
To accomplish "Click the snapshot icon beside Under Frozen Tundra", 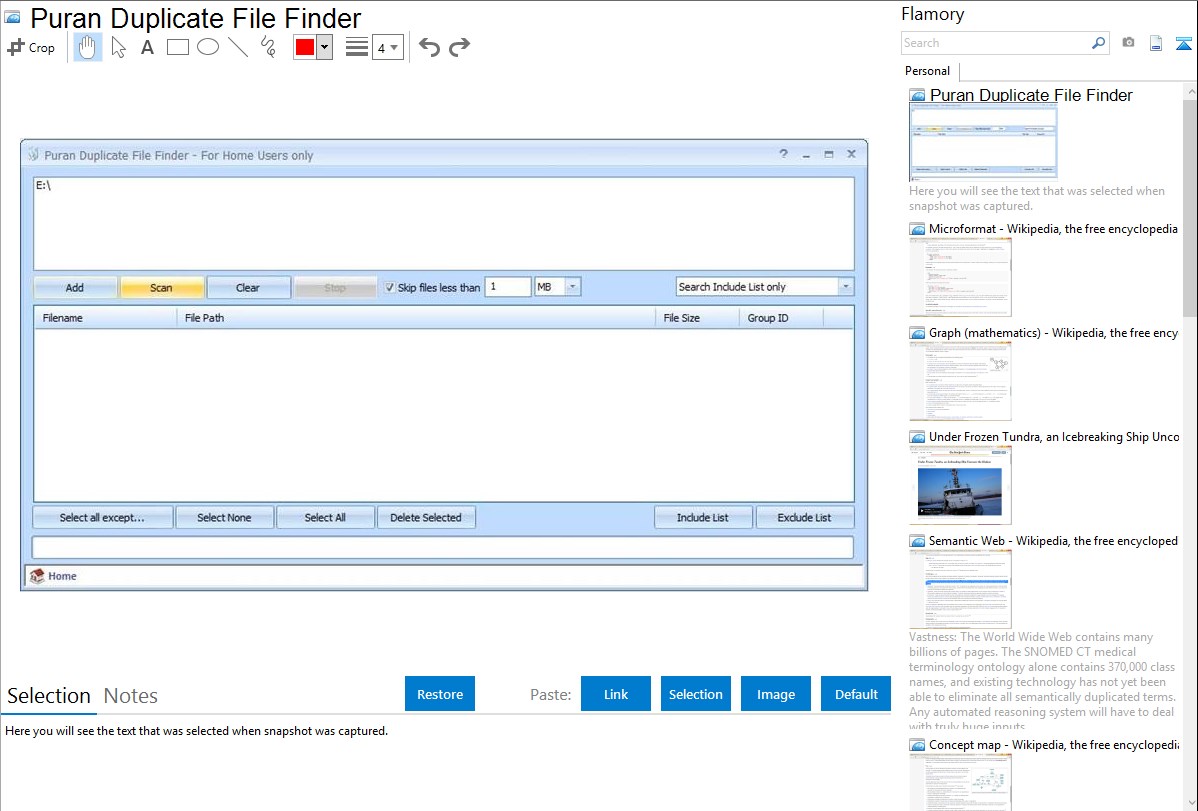I will coord(917,437).
